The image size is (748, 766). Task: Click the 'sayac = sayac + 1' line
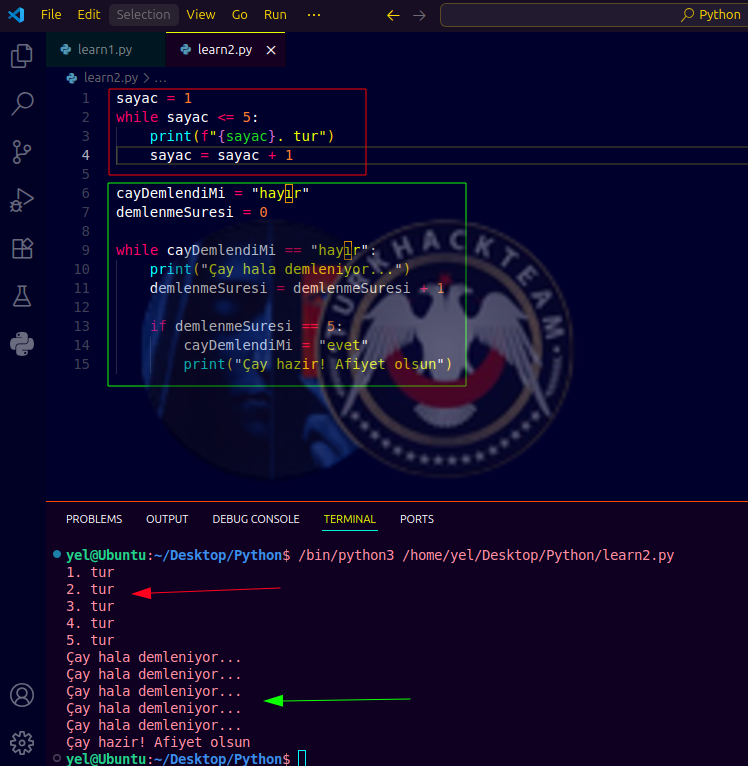point(221,155)
